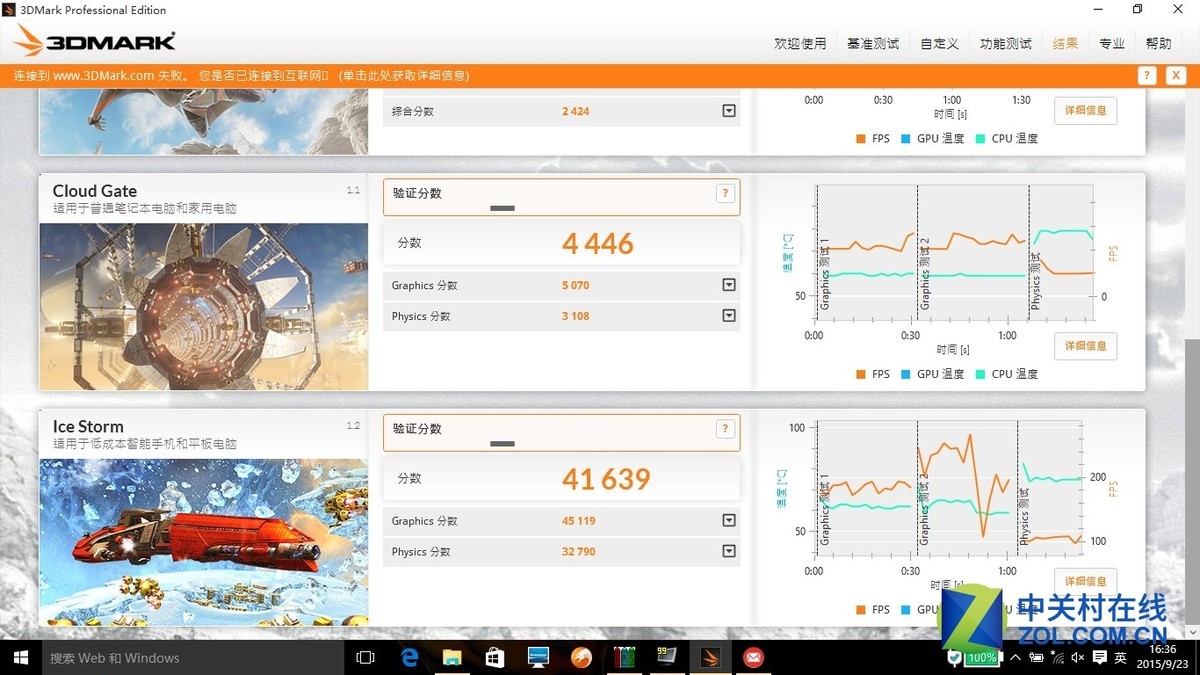Click the Ice Storm preview thumbnail
The width and height of the screenshot is (1200, 675).
pos(203,540)
